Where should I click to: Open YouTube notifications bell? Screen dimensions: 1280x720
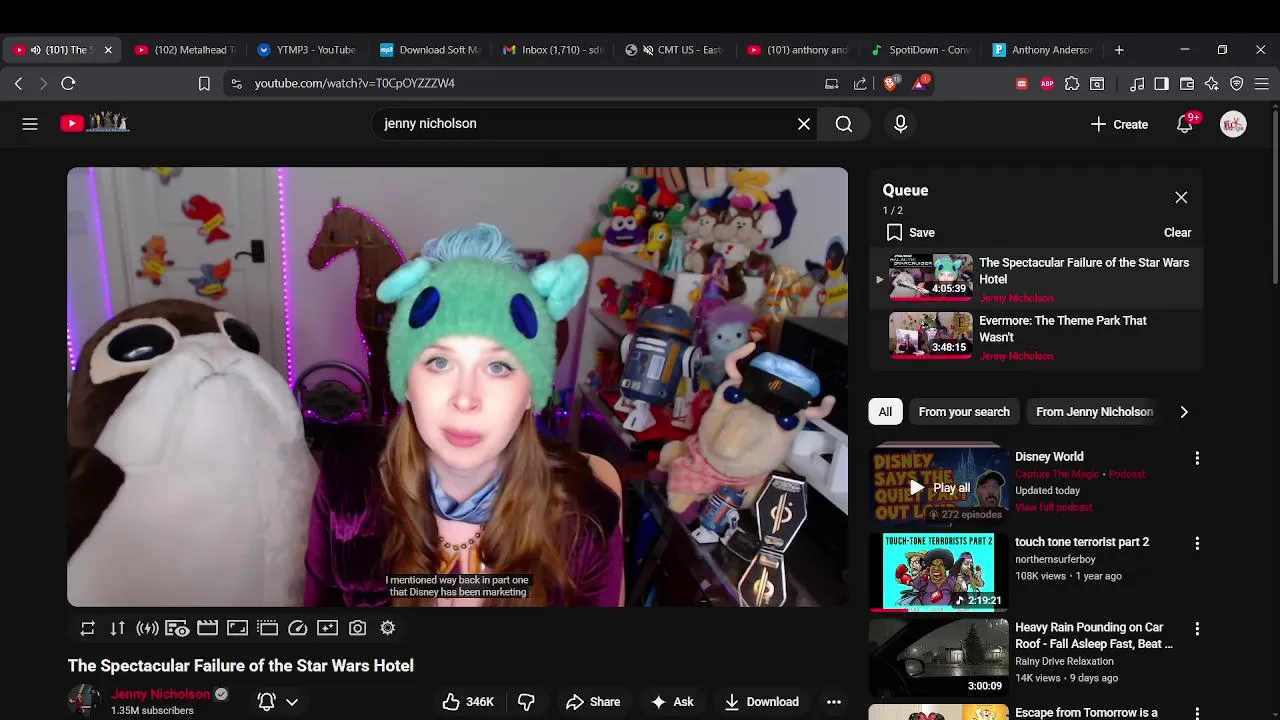tap(1185, 124)
